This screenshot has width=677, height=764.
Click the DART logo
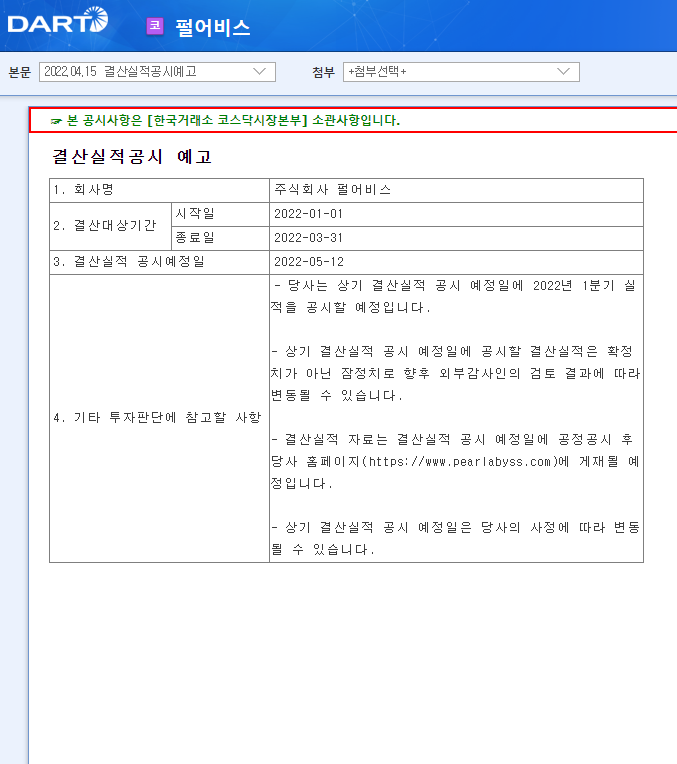tap(58, 20)
